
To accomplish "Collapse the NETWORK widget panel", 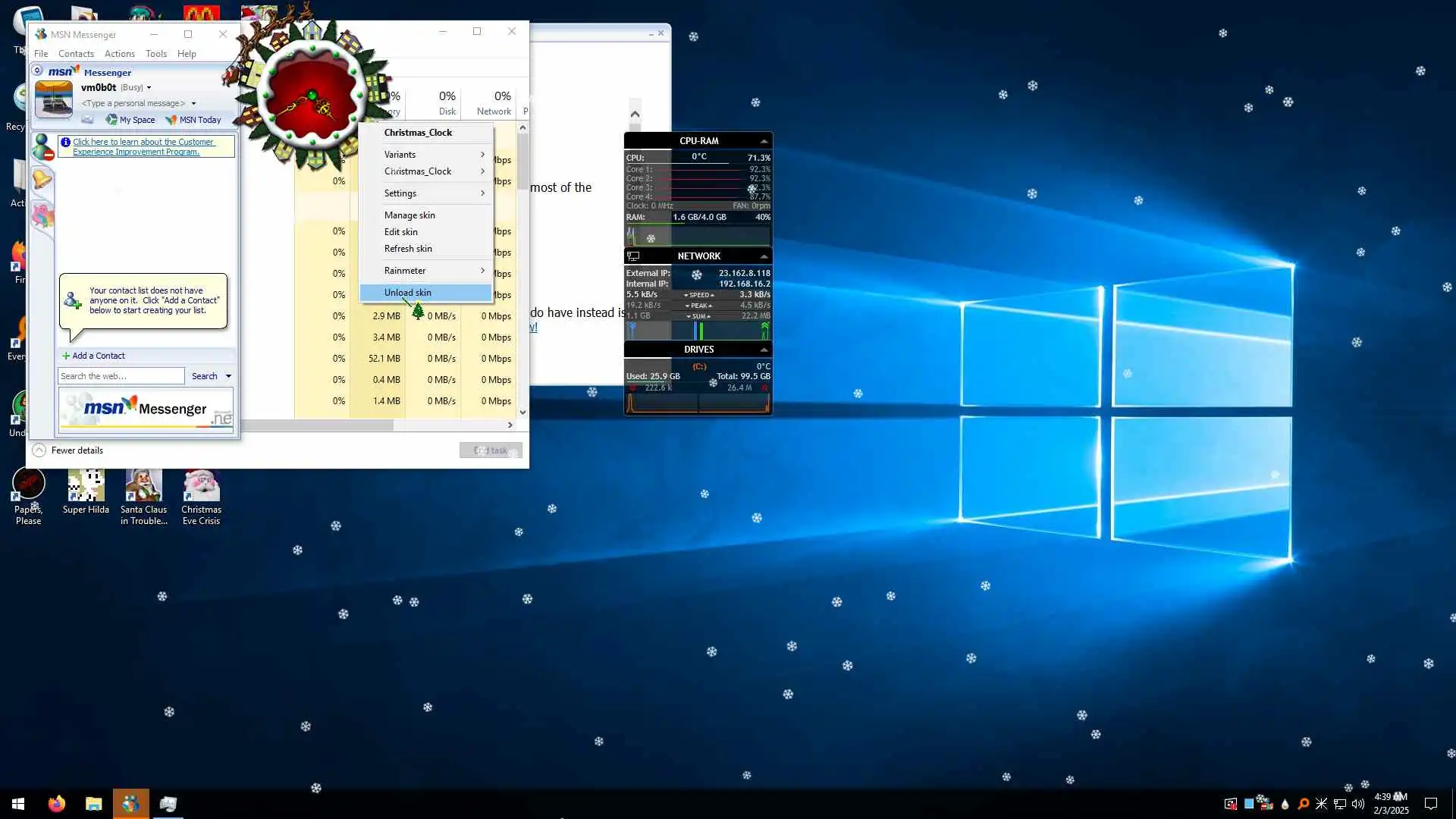I will click(x=764, y=256).
